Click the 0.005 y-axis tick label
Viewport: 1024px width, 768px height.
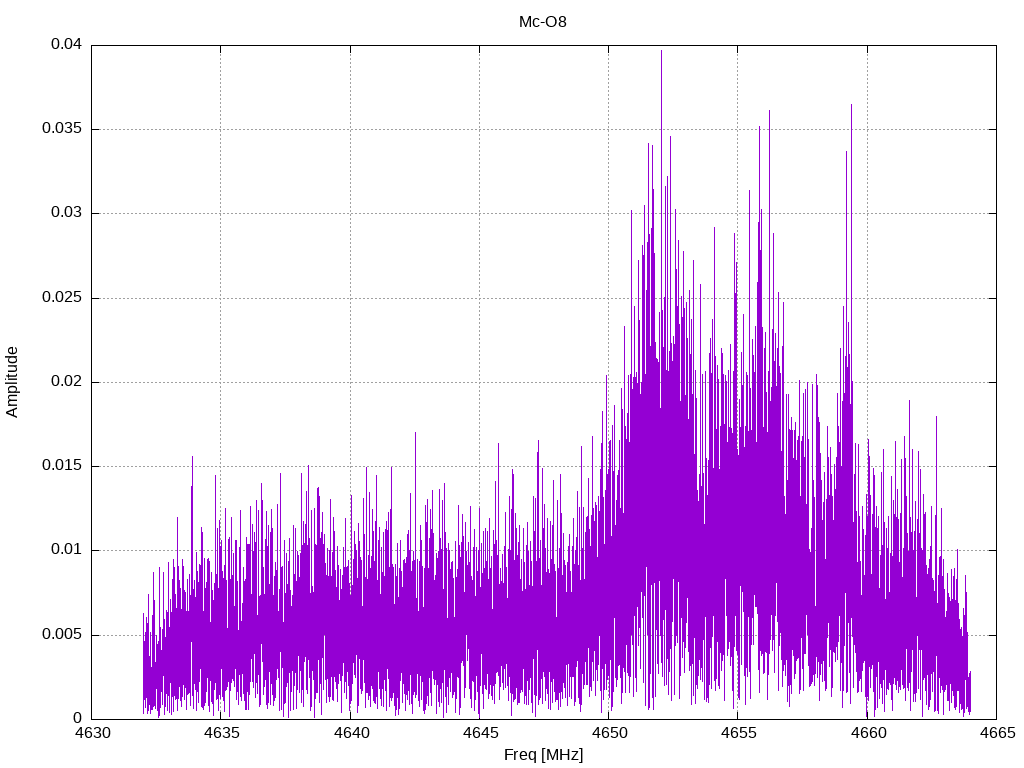[62, 635]
